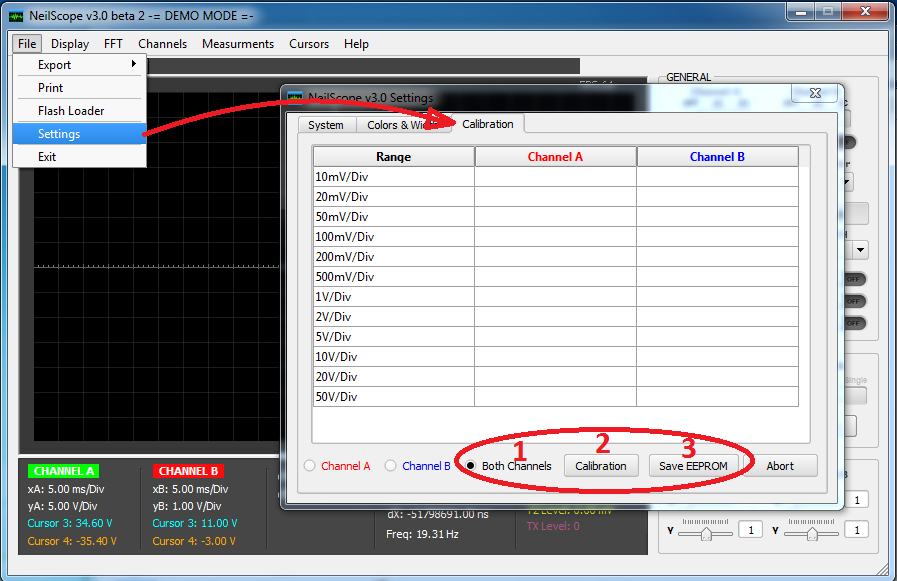Click the xA: 5.00 ms/Div readout
The image size is (897, 581).
click(66, 490)
